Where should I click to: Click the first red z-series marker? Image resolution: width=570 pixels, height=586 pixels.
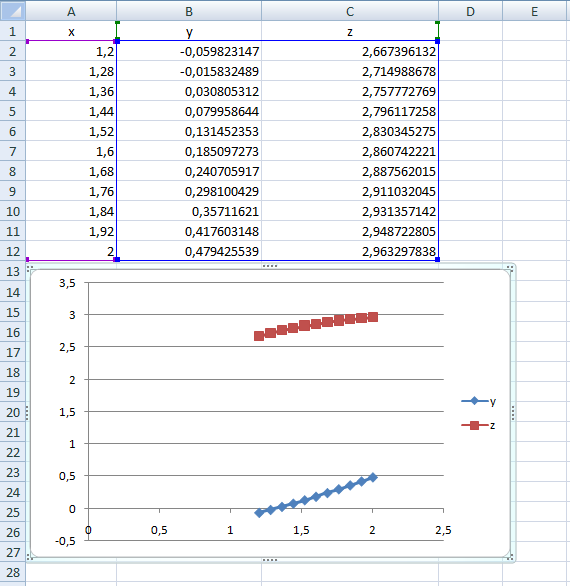pos(259,336)
